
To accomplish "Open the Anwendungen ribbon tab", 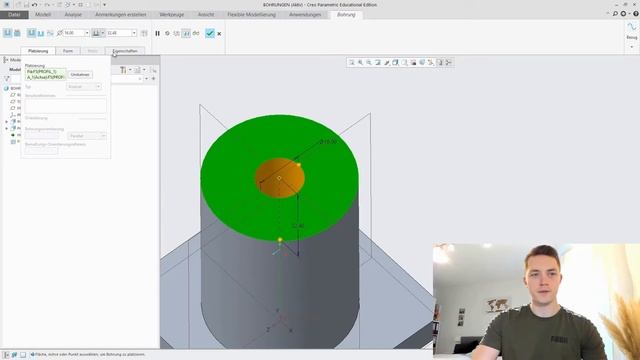I will 305,15.
